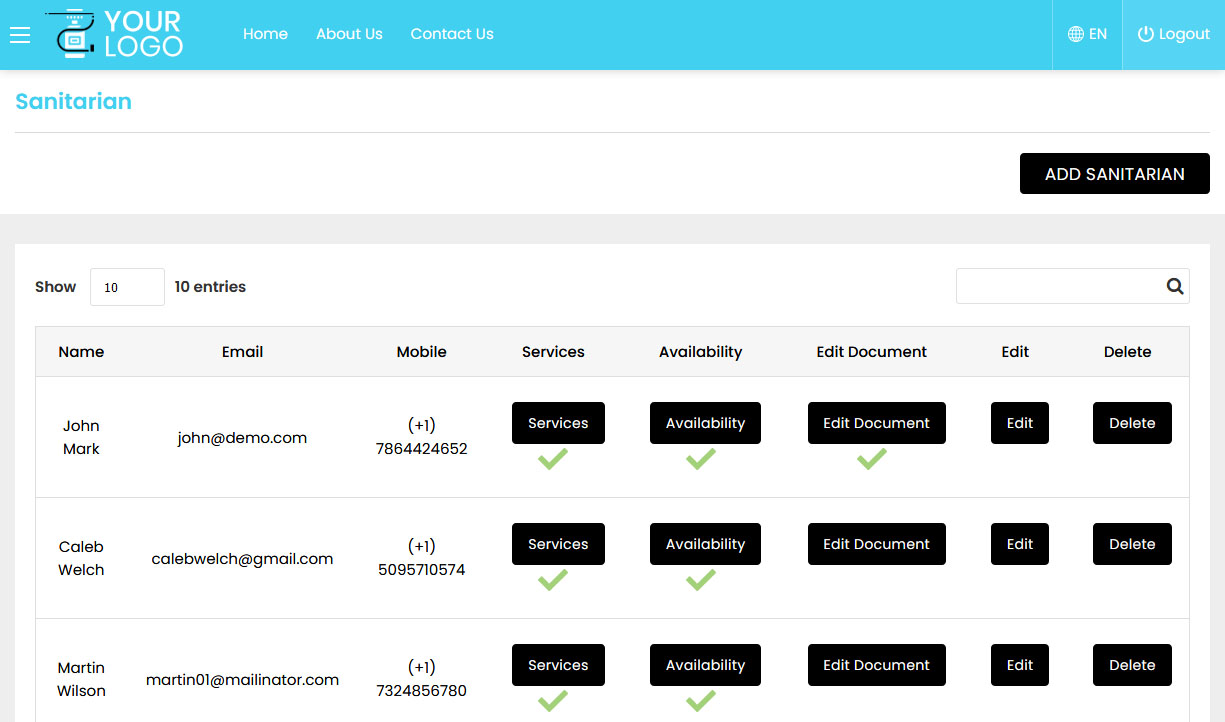1225x722 pixels.
Task: Click the search magnifier icon
Action: coord(1175,286)
